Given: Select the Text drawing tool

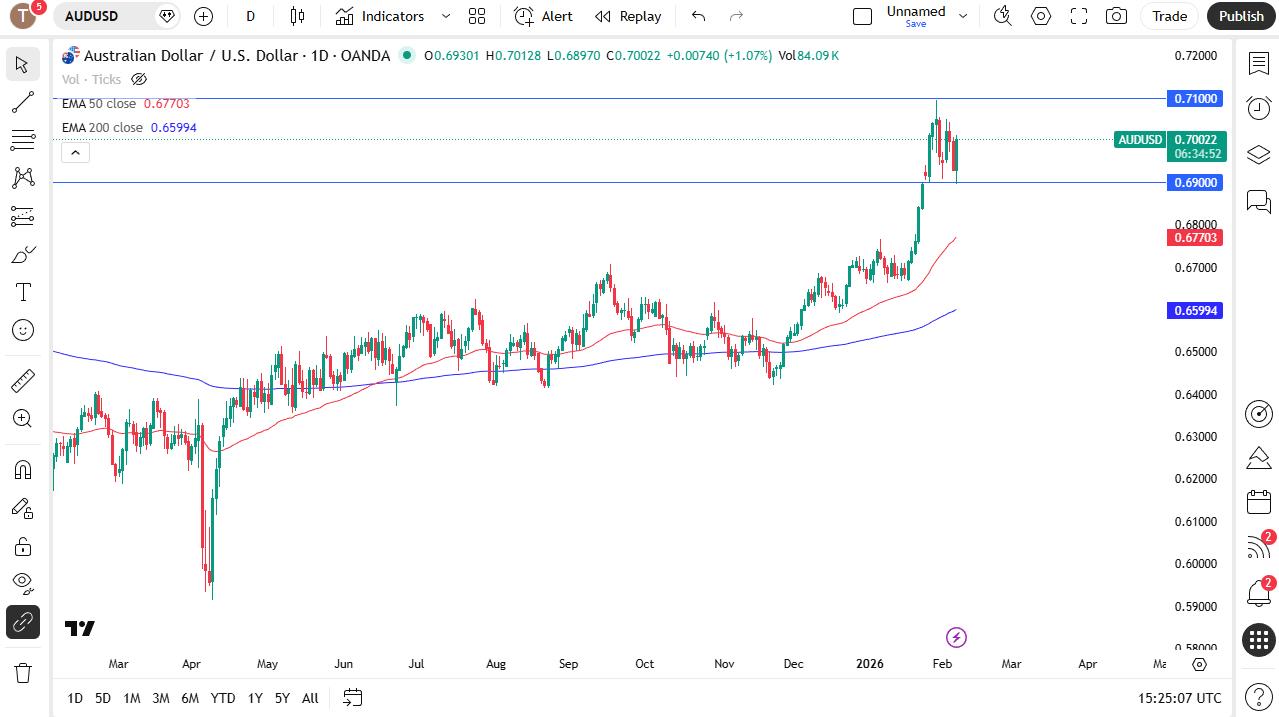Looking at the screenshot, I should pyautogui.click(x=22, y=292).
